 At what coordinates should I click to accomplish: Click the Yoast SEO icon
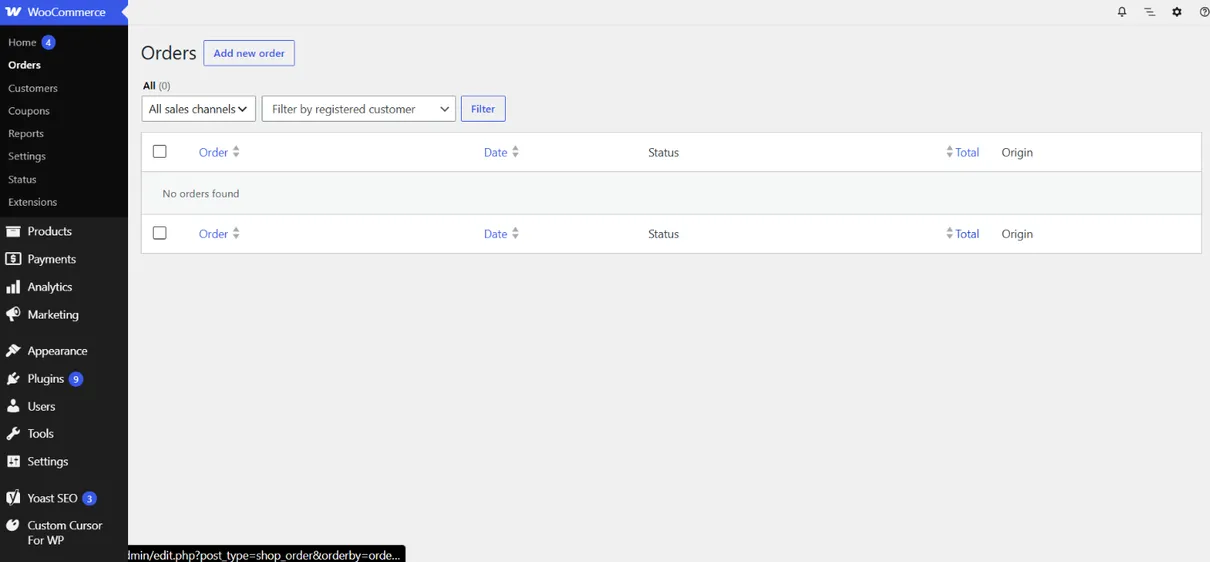(13, 498)
